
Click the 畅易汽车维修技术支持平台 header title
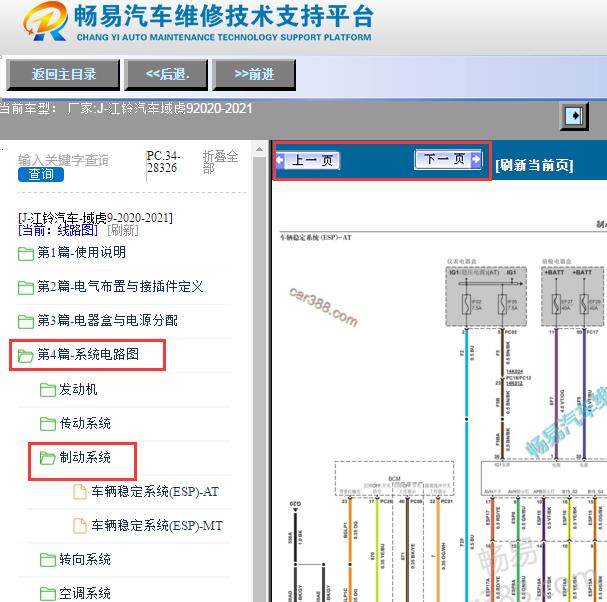[224, 17]
